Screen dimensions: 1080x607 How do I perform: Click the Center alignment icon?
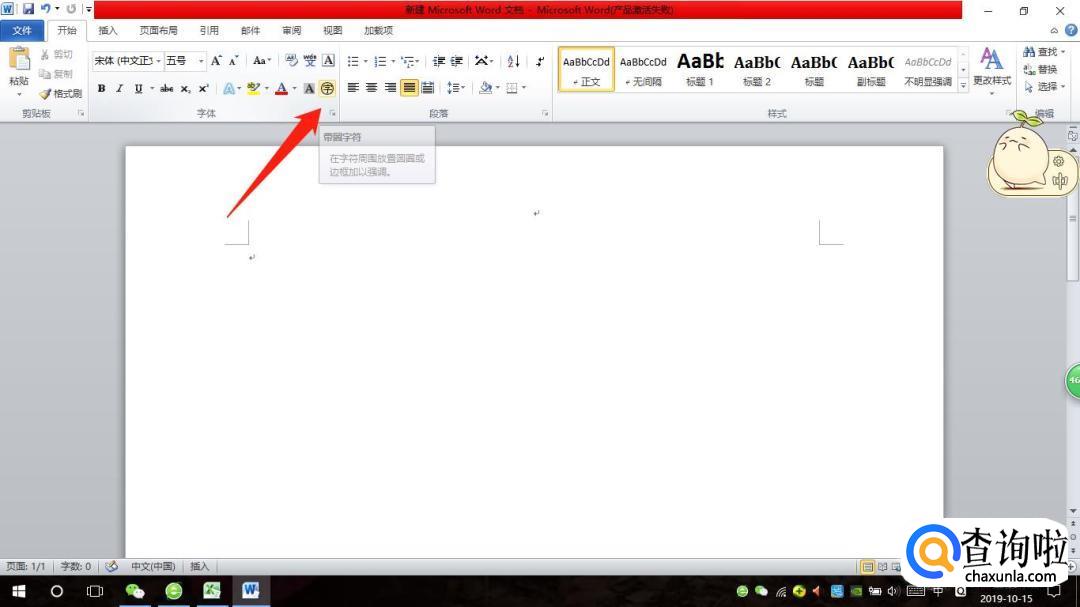click(371, 88)
